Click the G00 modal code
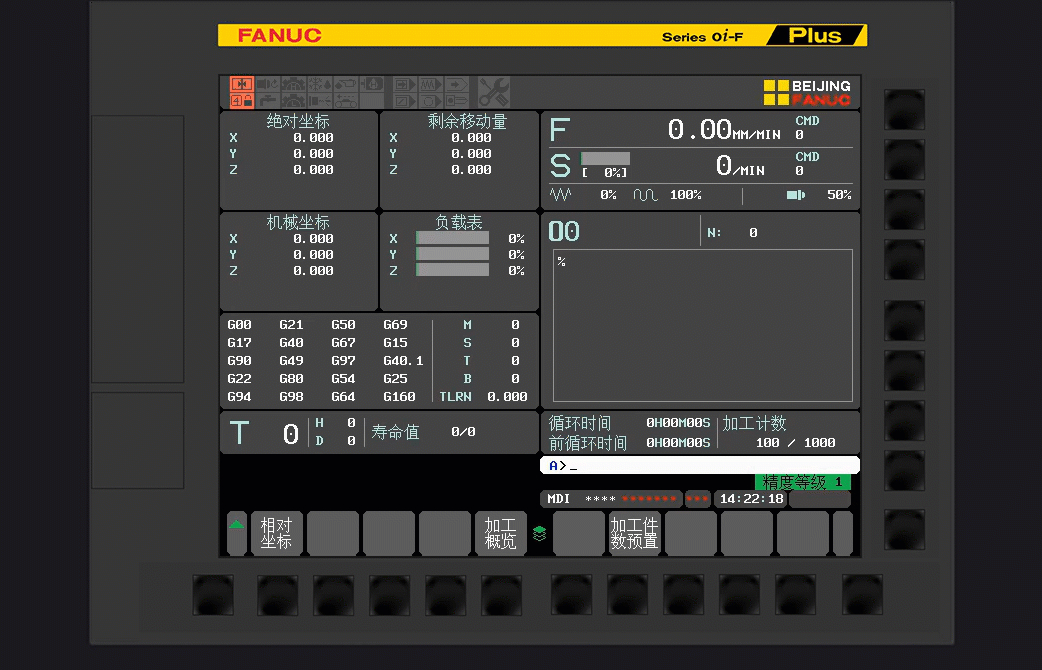Image resolution: width=1042 pixels, height=670 pixels. click(x=239, y=324)
